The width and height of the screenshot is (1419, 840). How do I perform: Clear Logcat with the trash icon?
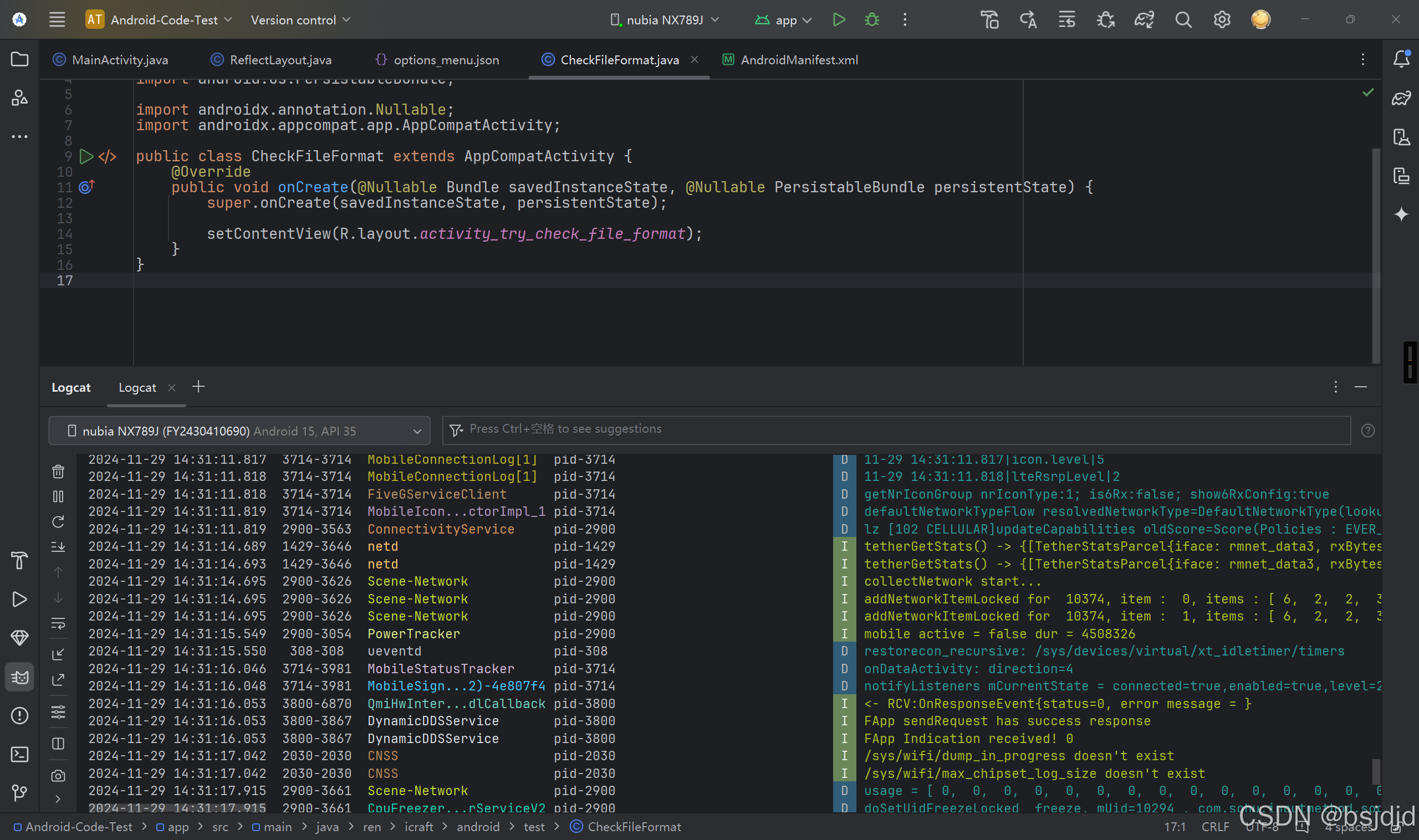pyautogui.click(x=58, y=472)
